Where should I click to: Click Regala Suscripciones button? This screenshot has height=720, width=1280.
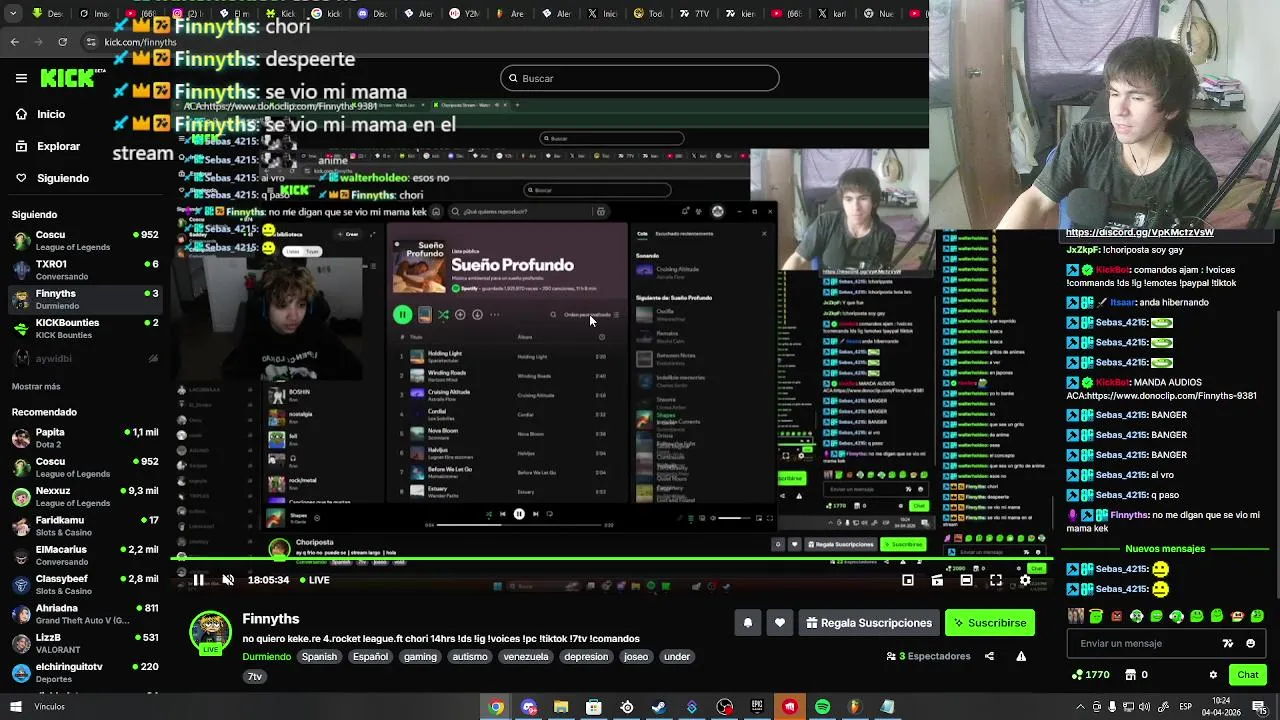coord(869,623)
